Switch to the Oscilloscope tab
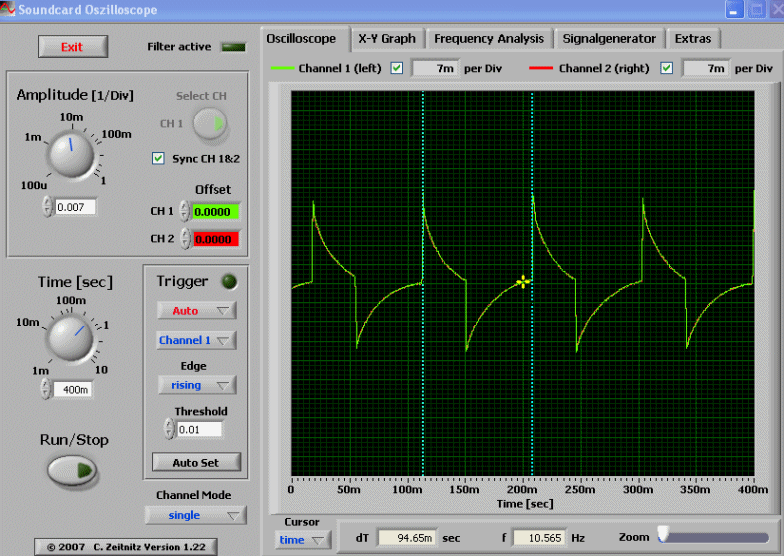 (x=305, y=39)
